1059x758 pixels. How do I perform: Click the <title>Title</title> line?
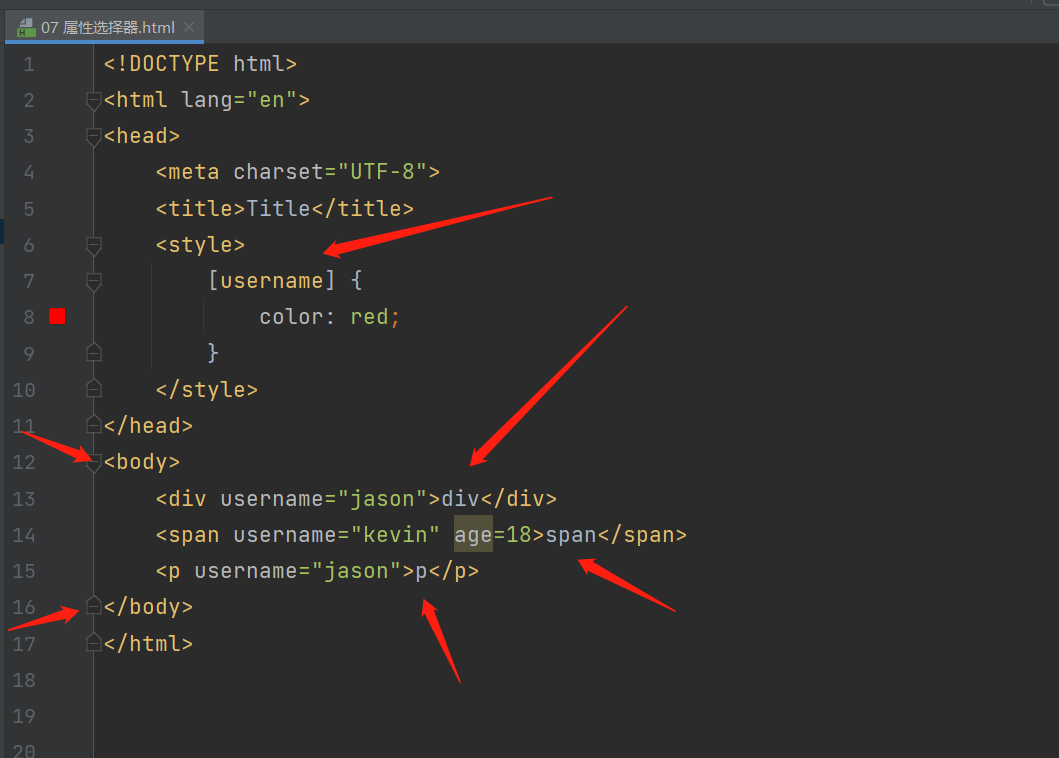(x=284, y=208)
